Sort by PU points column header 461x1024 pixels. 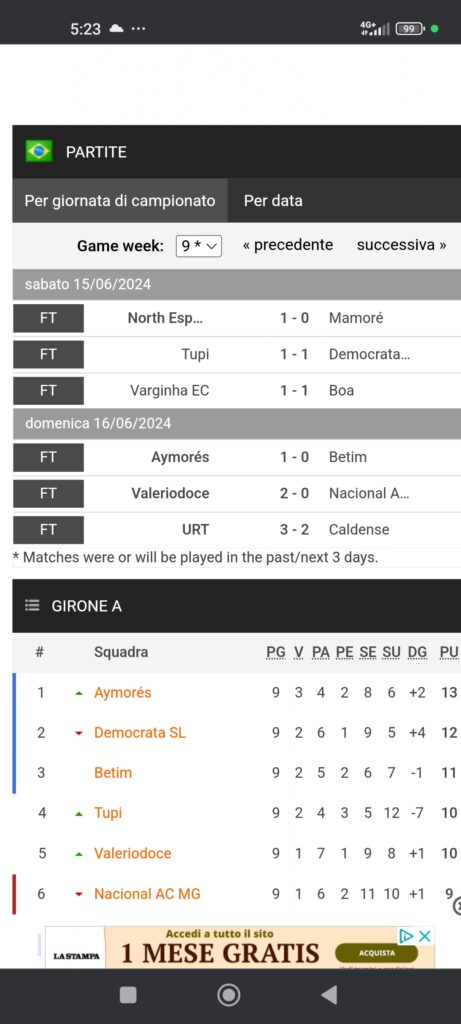pos(449,652)
